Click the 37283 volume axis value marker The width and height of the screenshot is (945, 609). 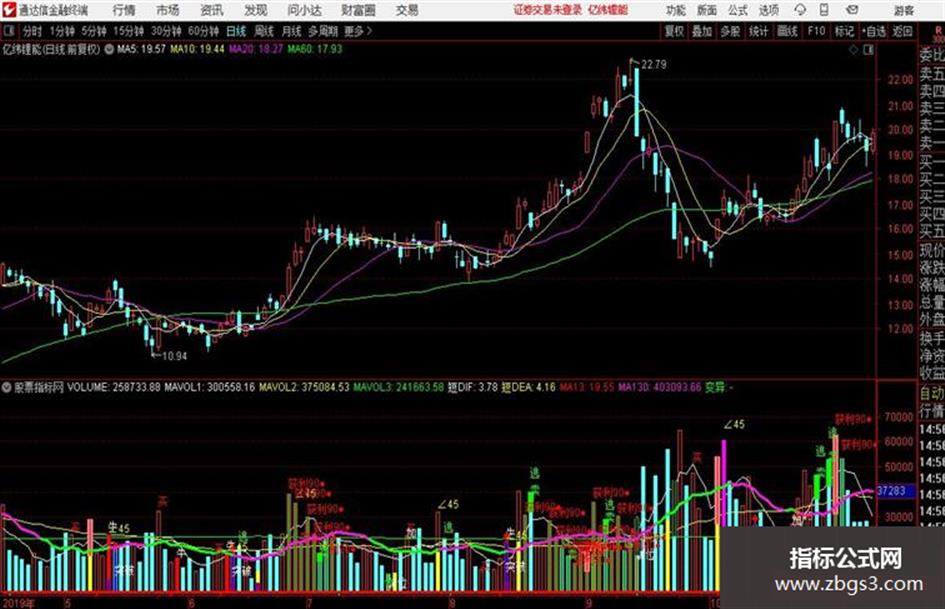[x=891, y=491]
